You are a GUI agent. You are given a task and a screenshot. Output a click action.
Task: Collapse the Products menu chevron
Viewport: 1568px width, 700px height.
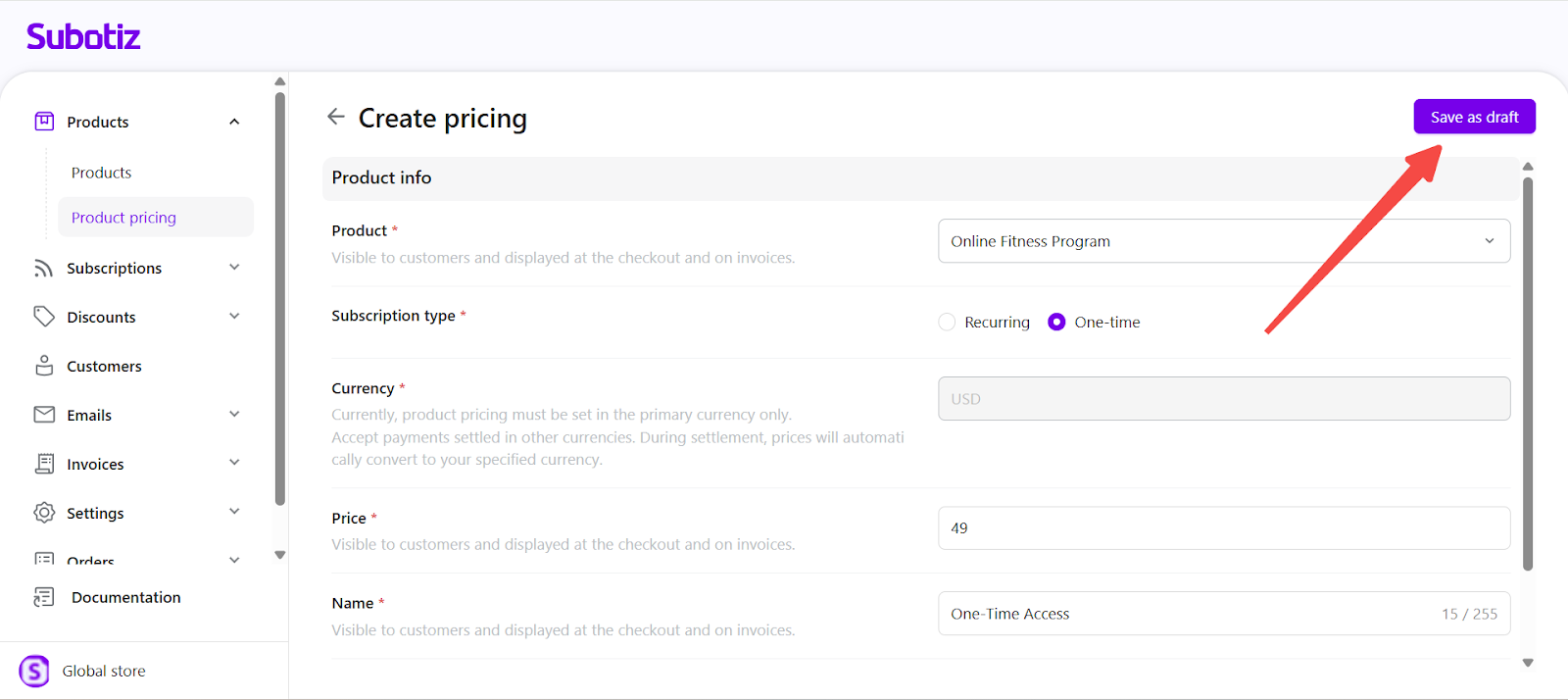pyautogui.click(x=234, y=122)
